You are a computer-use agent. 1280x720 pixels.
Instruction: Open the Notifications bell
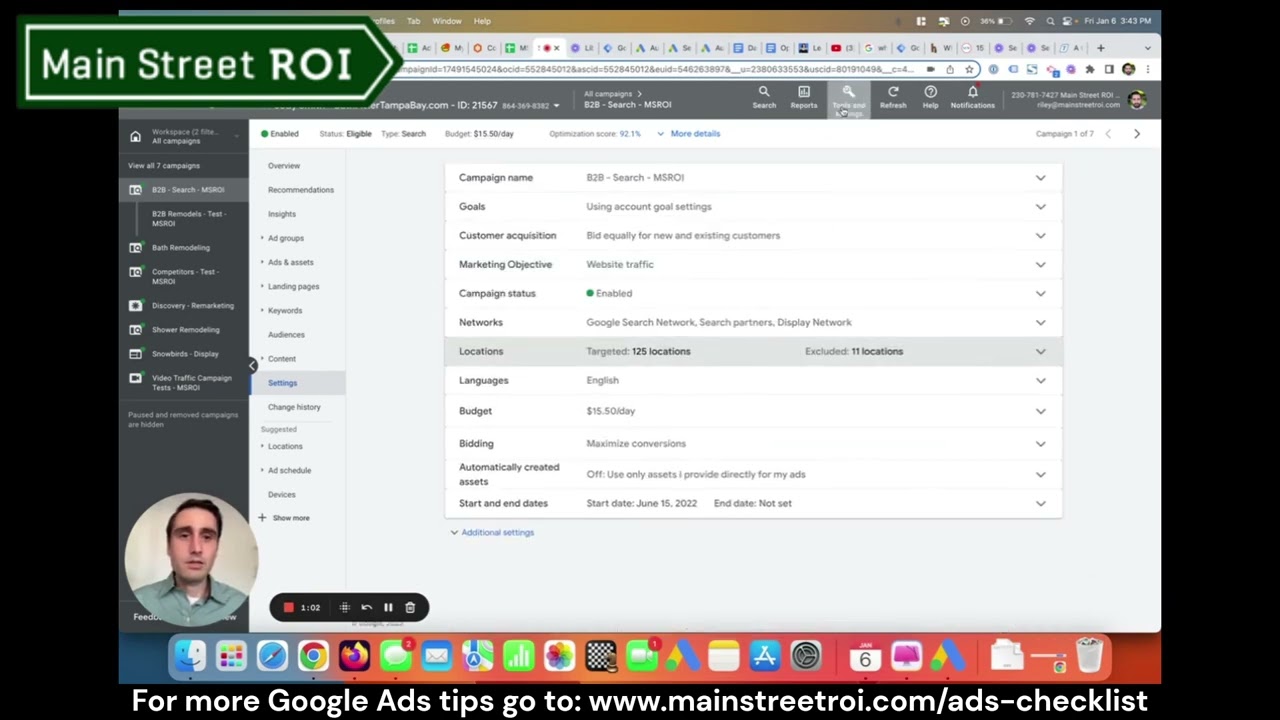coord(972,97)
